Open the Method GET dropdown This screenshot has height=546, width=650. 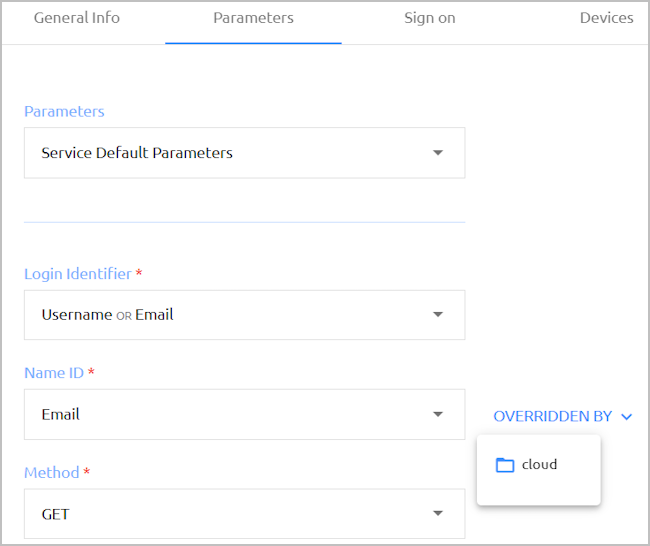click(x=245, y=514)
